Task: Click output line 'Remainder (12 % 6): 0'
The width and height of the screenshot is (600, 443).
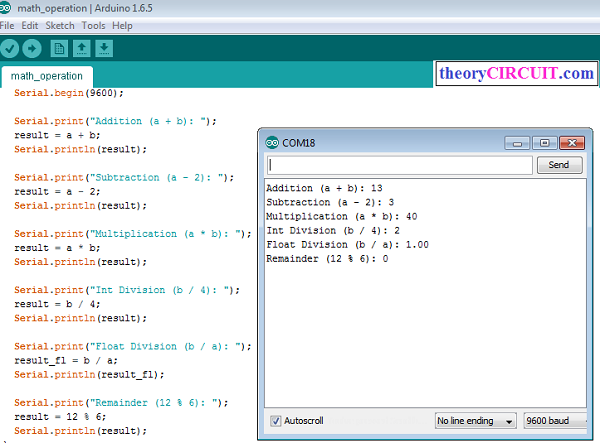Action: [327, 259]
